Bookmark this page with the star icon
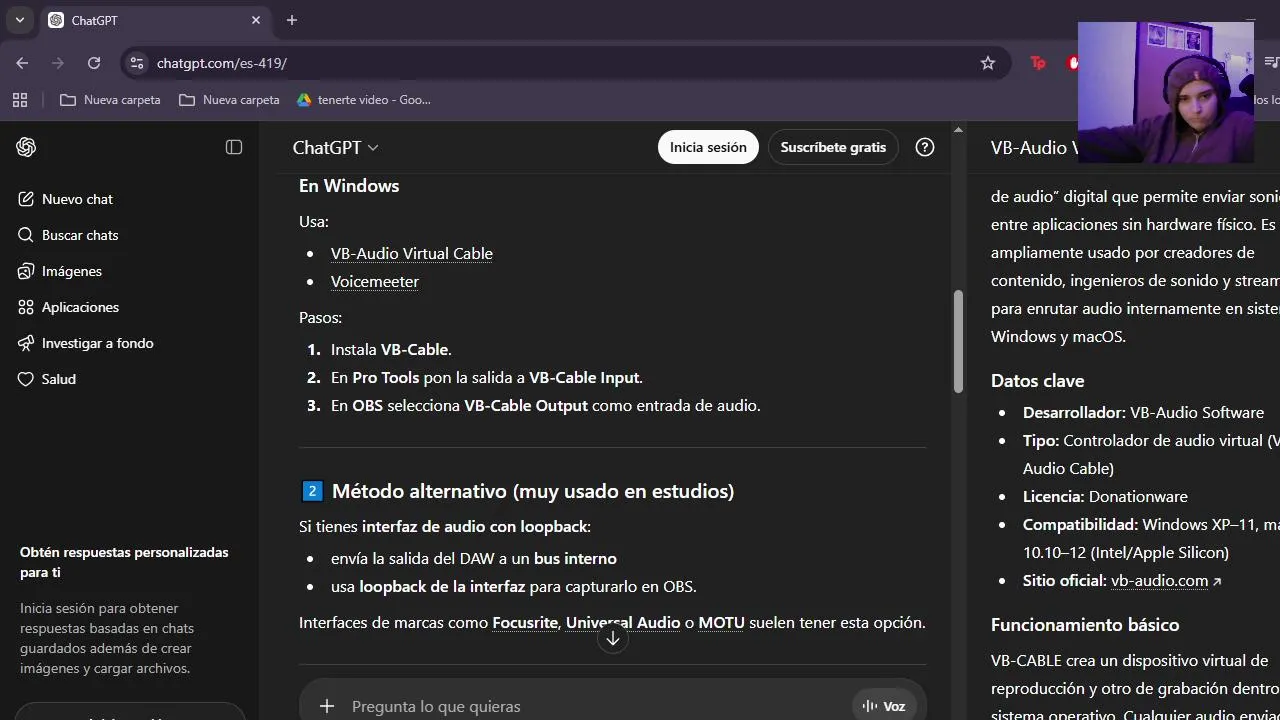The width and height of the screenshot is (1280, 720). 988,63
